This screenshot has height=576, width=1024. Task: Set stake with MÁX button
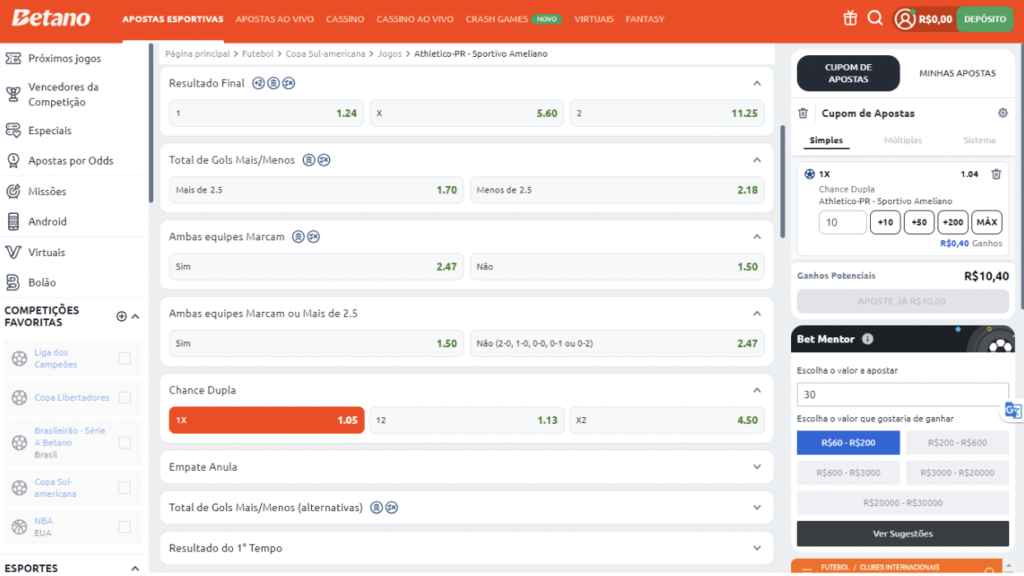986,222
